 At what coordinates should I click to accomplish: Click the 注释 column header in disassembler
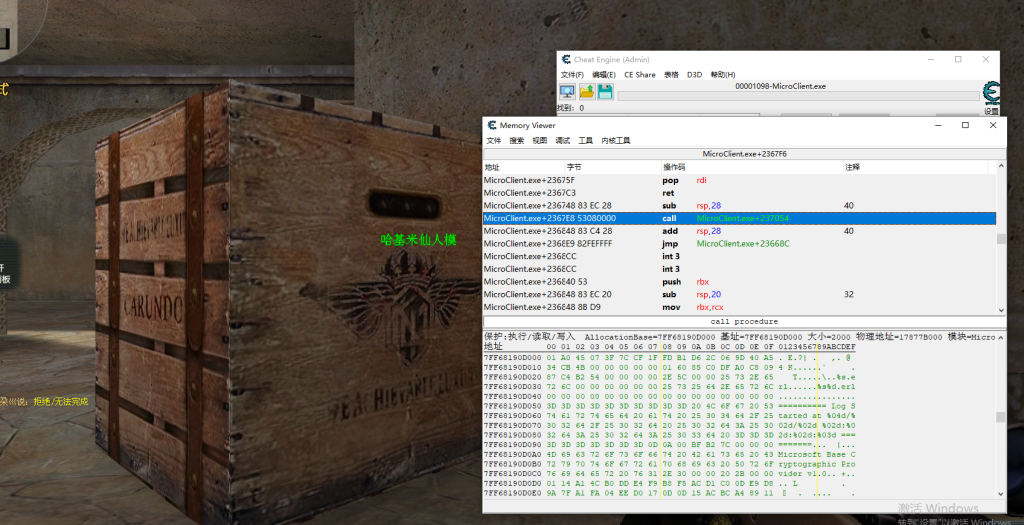916,167
